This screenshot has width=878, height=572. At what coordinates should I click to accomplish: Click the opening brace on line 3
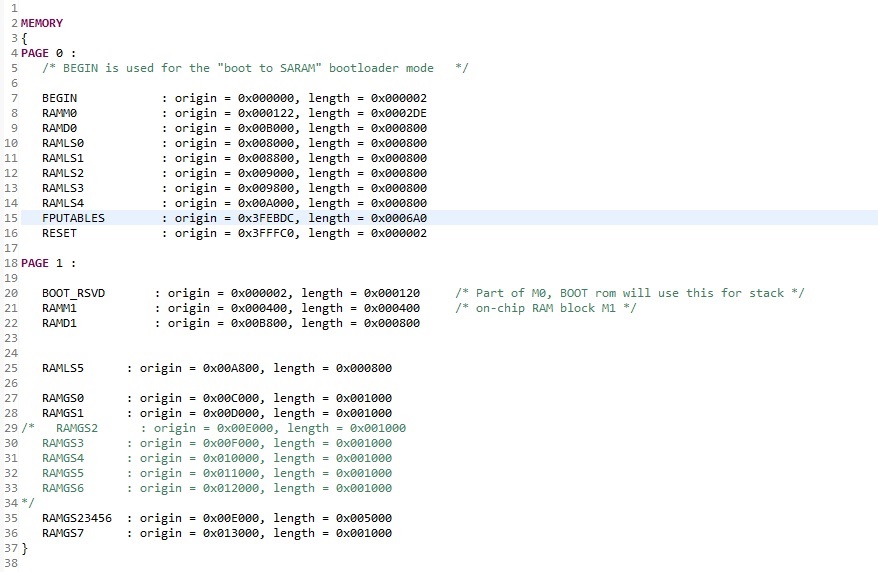[24, 38]
